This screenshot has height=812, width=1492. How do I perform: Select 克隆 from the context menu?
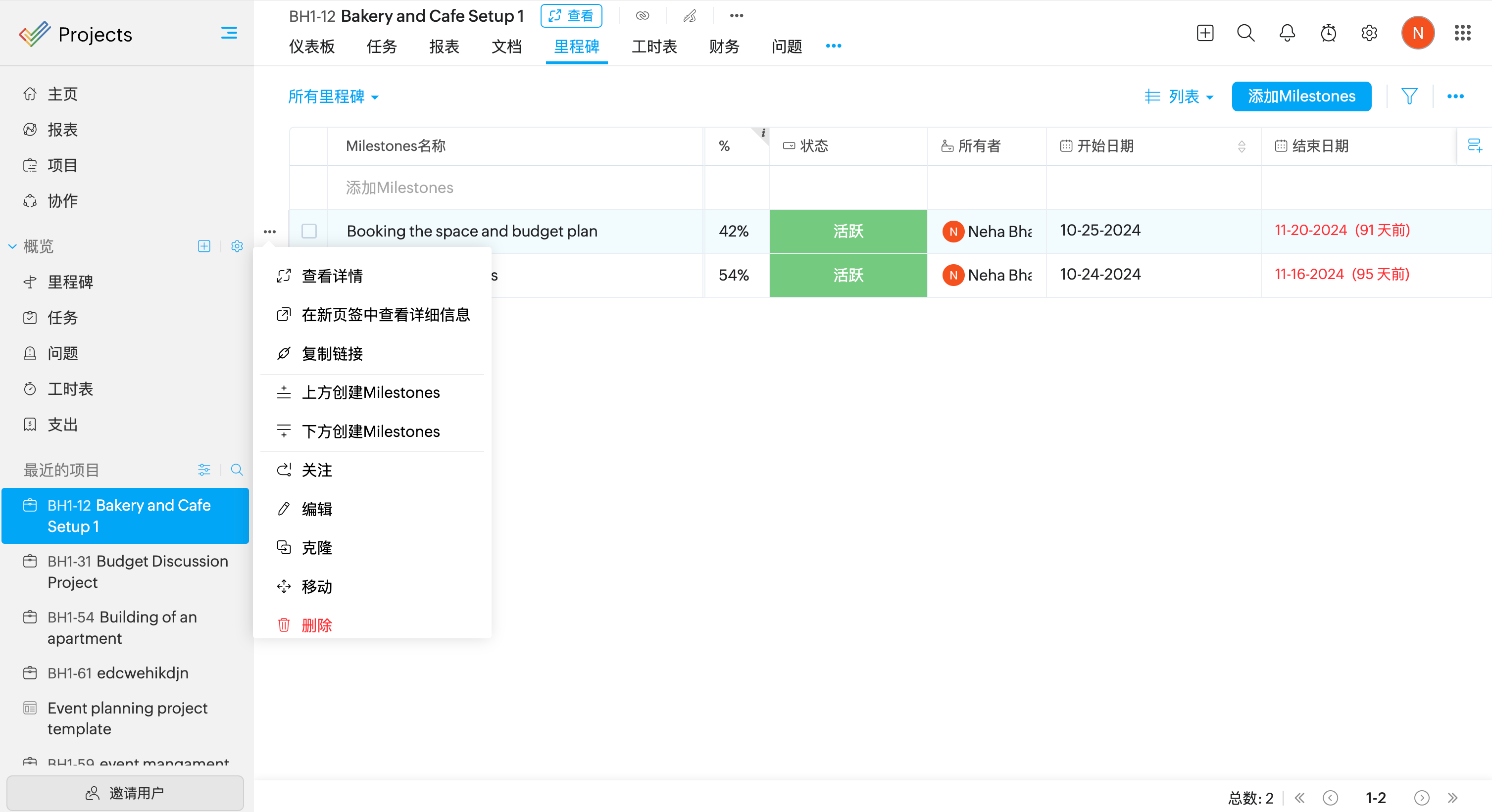point(316,547)
